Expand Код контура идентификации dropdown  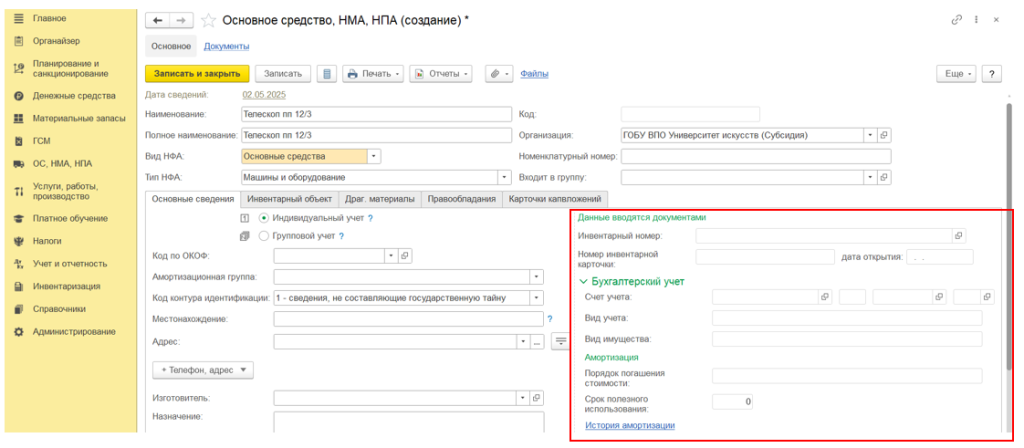tap(536, 298)
